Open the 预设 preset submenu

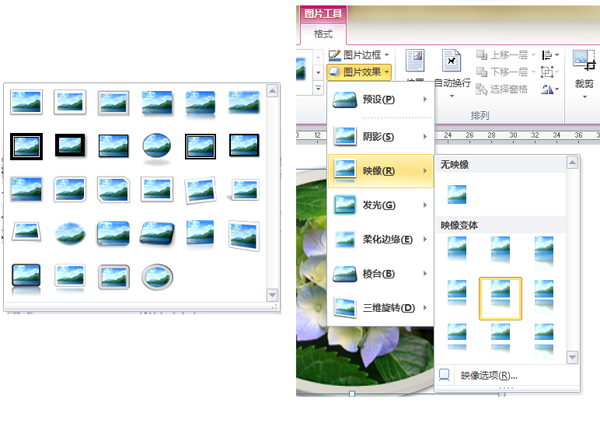[380, 99]
